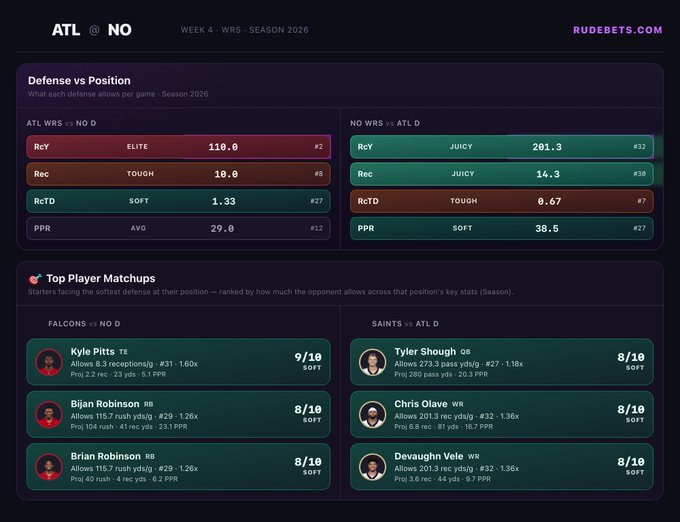
Task: Click the Kyle Pitts name
Action: pyautogui.click(x=92, y=352)
